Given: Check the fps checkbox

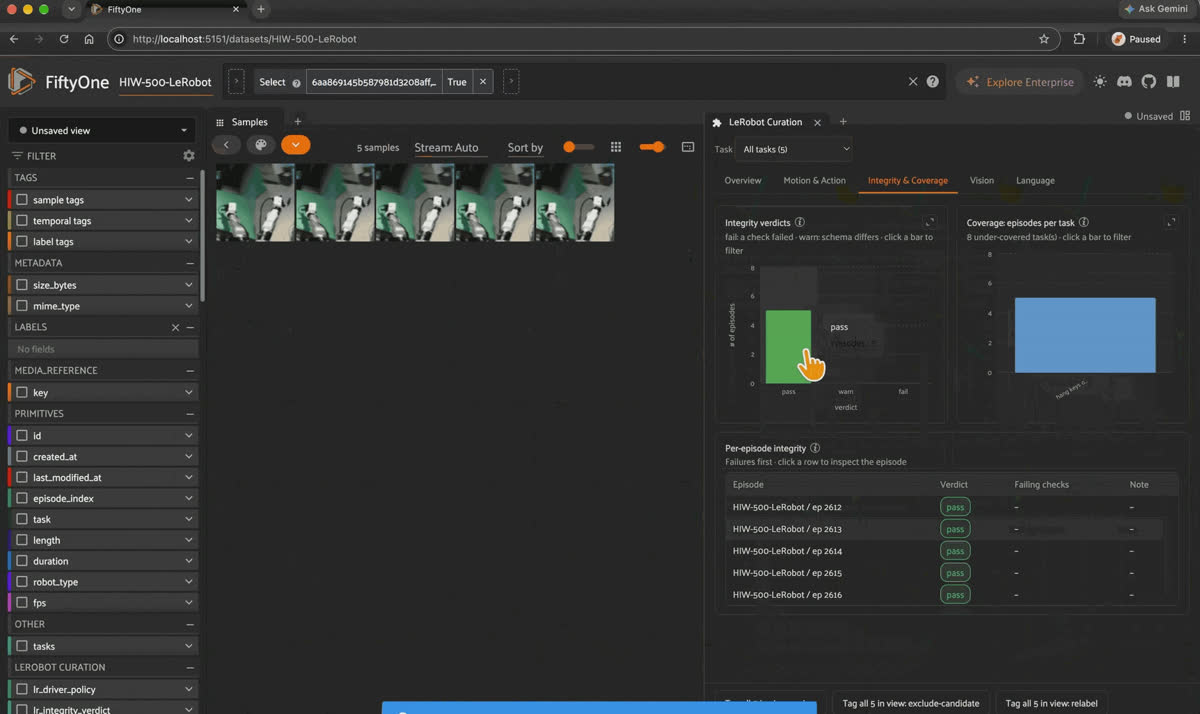Looking at the screenshot, I should click(22, 603).
